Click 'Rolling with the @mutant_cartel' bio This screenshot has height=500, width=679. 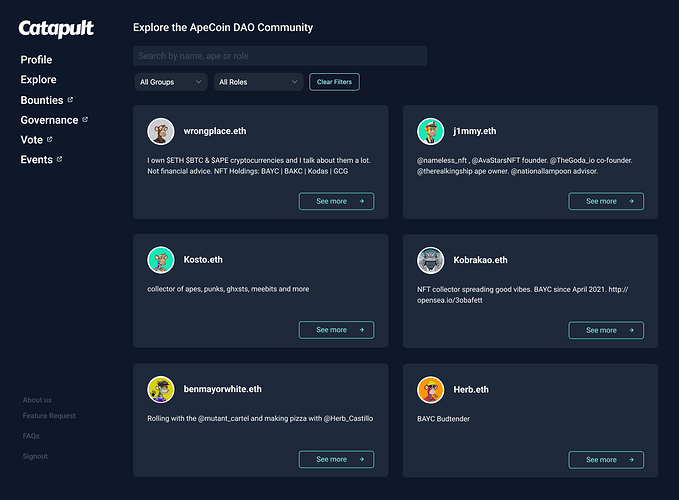point(260,419)
